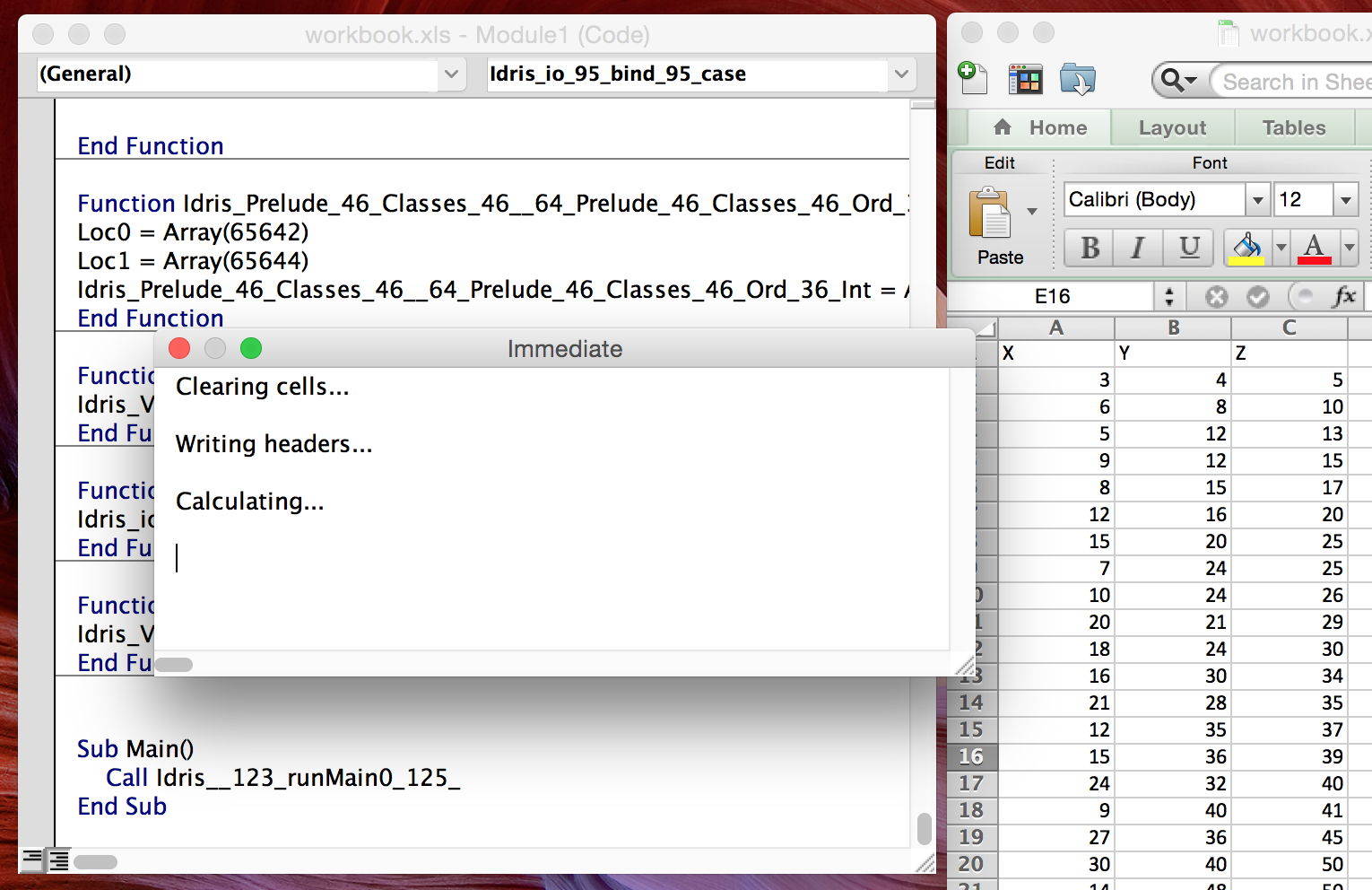Click the 'End Sub' code line
The width and height of the screenshot is (1372, 890).
click(122, 807)
